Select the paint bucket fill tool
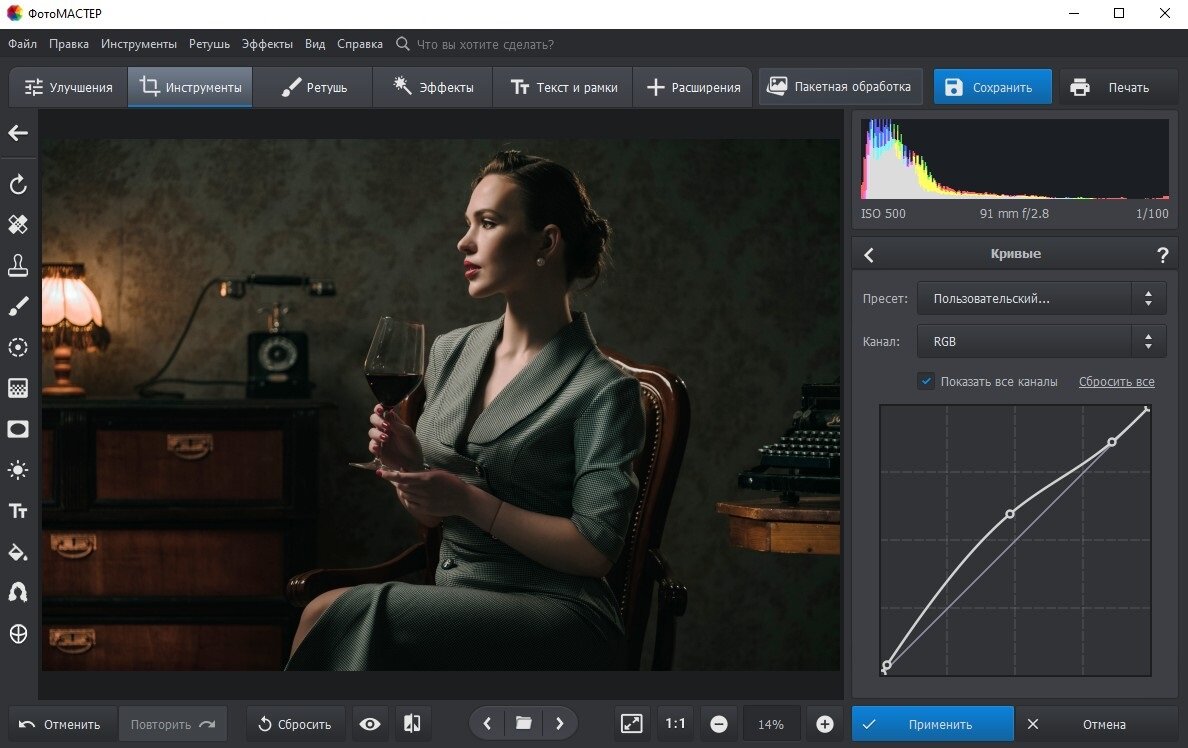The width and height of the screenshot is (1188, 748). 18,552
